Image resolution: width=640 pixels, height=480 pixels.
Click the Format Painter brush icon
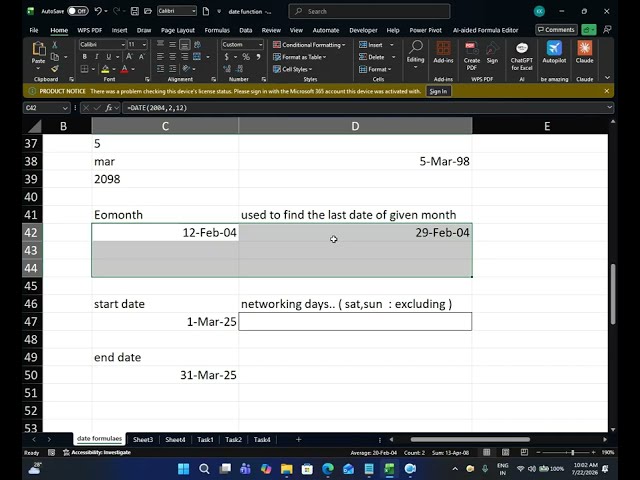[x=55, y=69]
